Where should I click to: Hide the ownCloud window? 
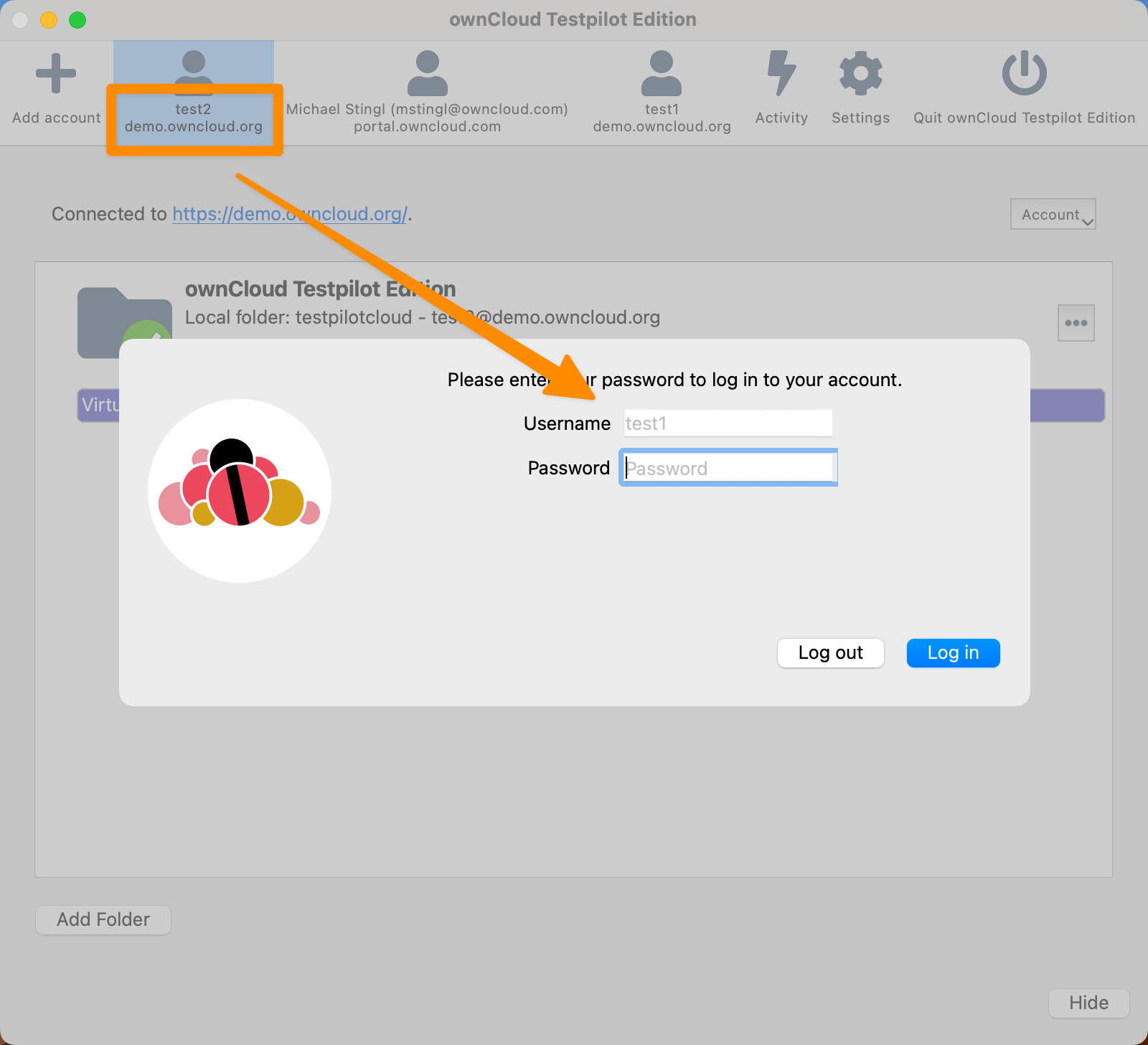coord(1088,1003)
